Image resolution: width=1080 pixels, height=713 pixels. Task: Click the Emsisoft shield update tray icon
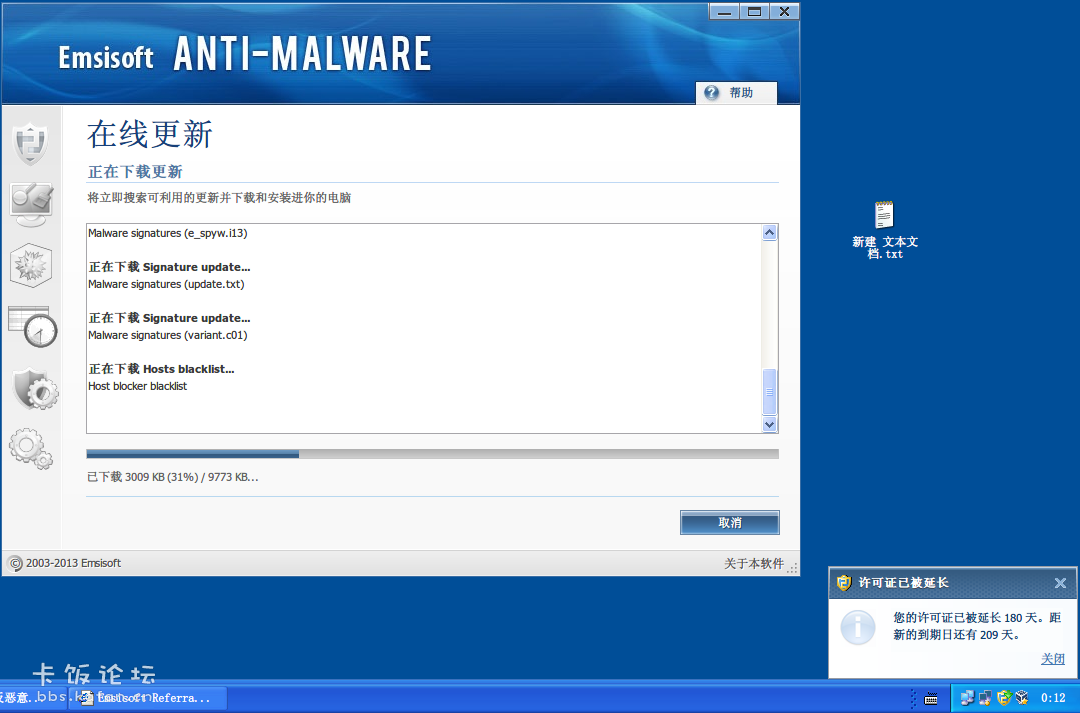pyautogui.click(x=1004, y=698)
